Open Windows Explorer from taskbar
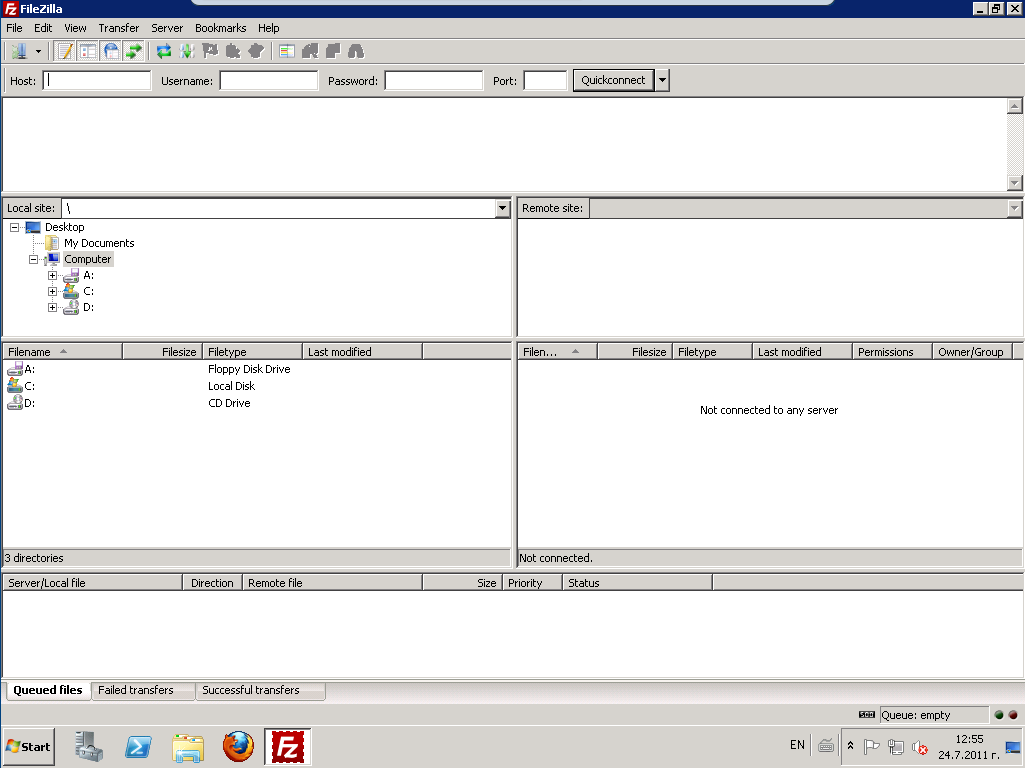This screenshot has height=768, width=1025. (x=188, y=747)
